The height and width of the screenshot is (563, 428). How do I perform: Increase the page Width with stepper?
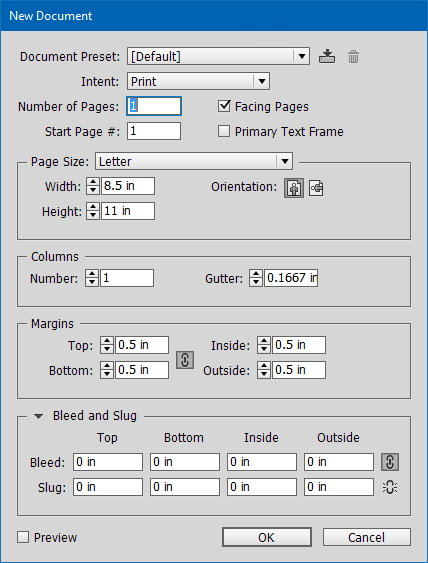point(93,182)
